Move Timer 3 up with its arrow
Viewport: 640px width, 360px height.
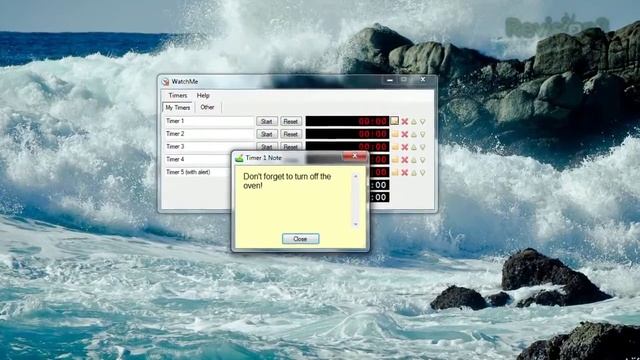414,147
